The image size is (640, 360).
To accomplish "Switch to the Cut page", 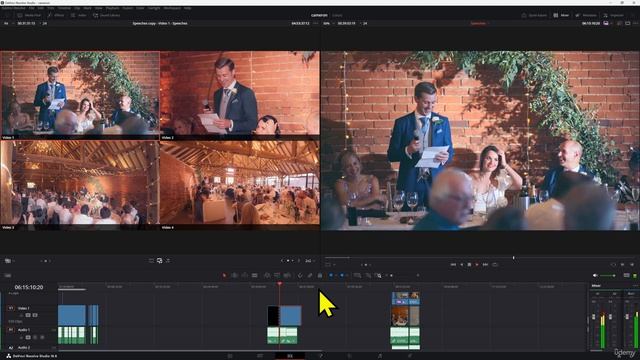I will pyautogui.click(x=260, y=356).
